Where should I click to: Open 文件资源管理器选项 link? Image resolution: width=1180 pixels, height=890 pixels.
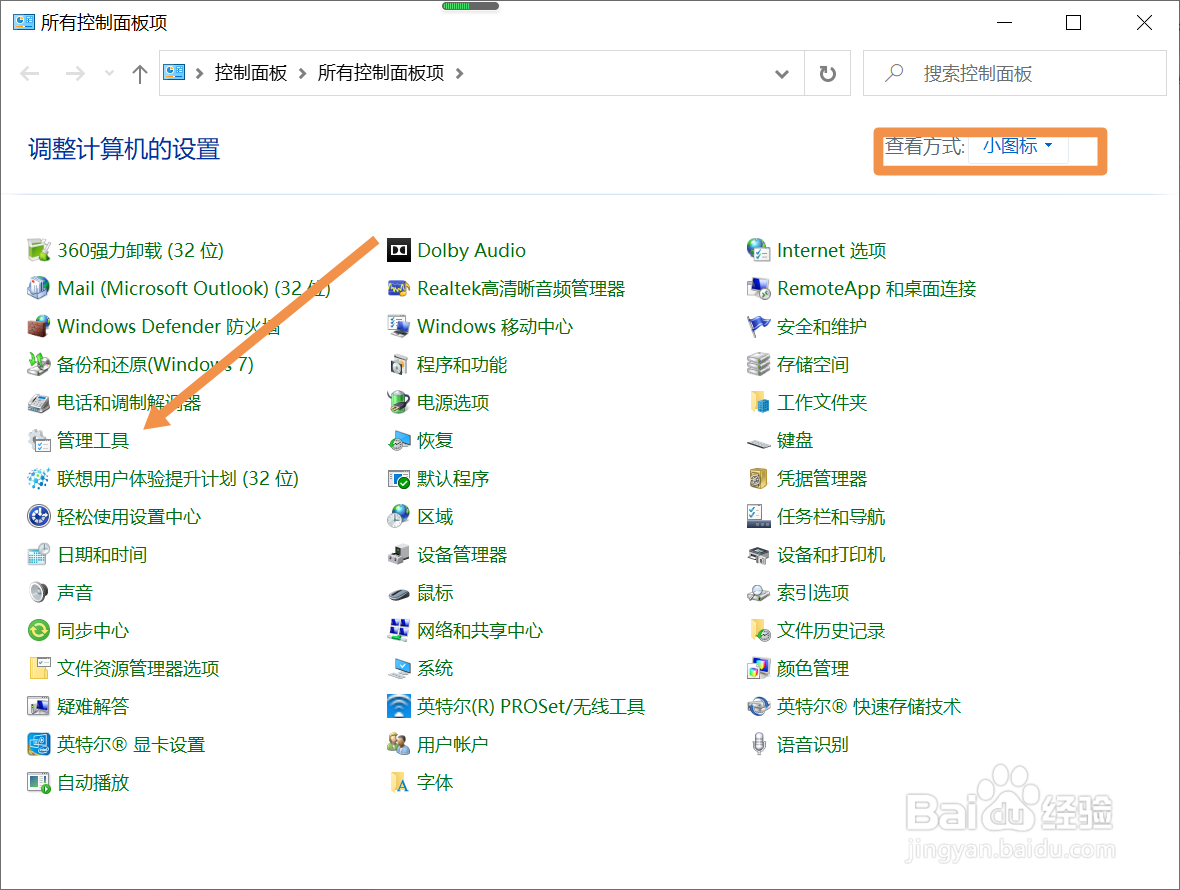[138, 668]
